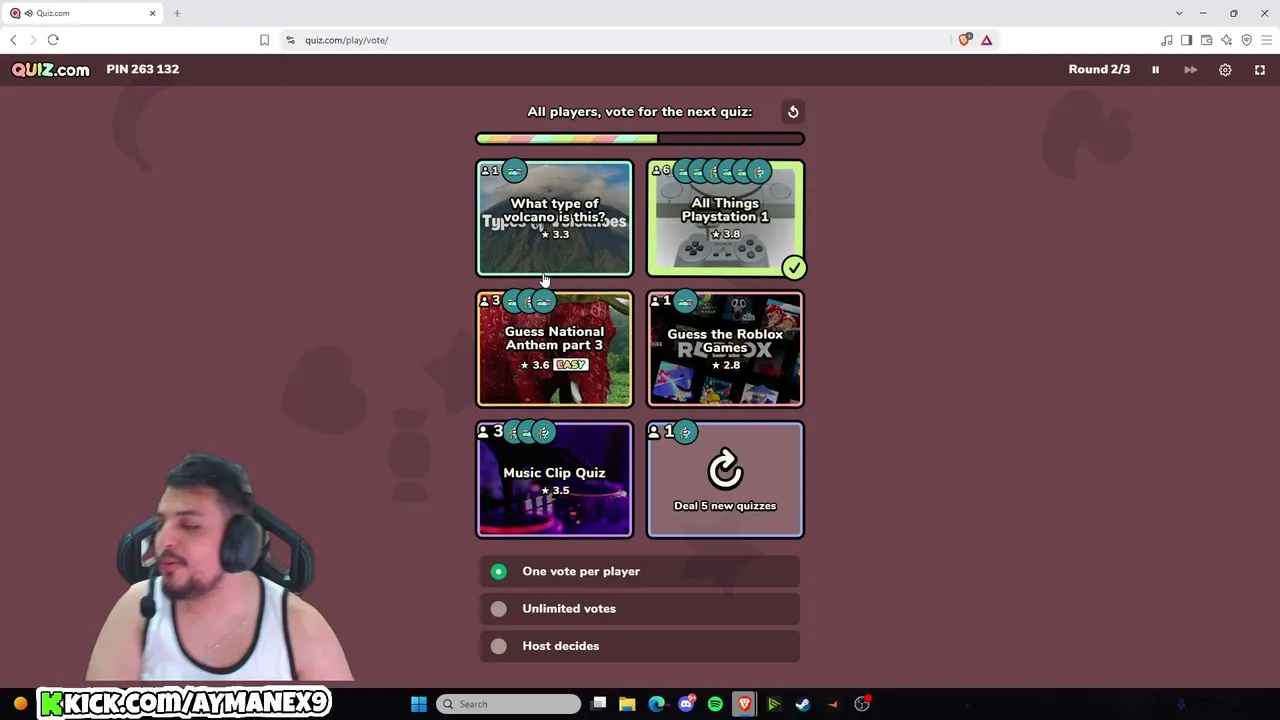The width and height of the screenshot is (1280, 720).
Task: Open Brave Rewards triangle icon
Action: [986, 40]
